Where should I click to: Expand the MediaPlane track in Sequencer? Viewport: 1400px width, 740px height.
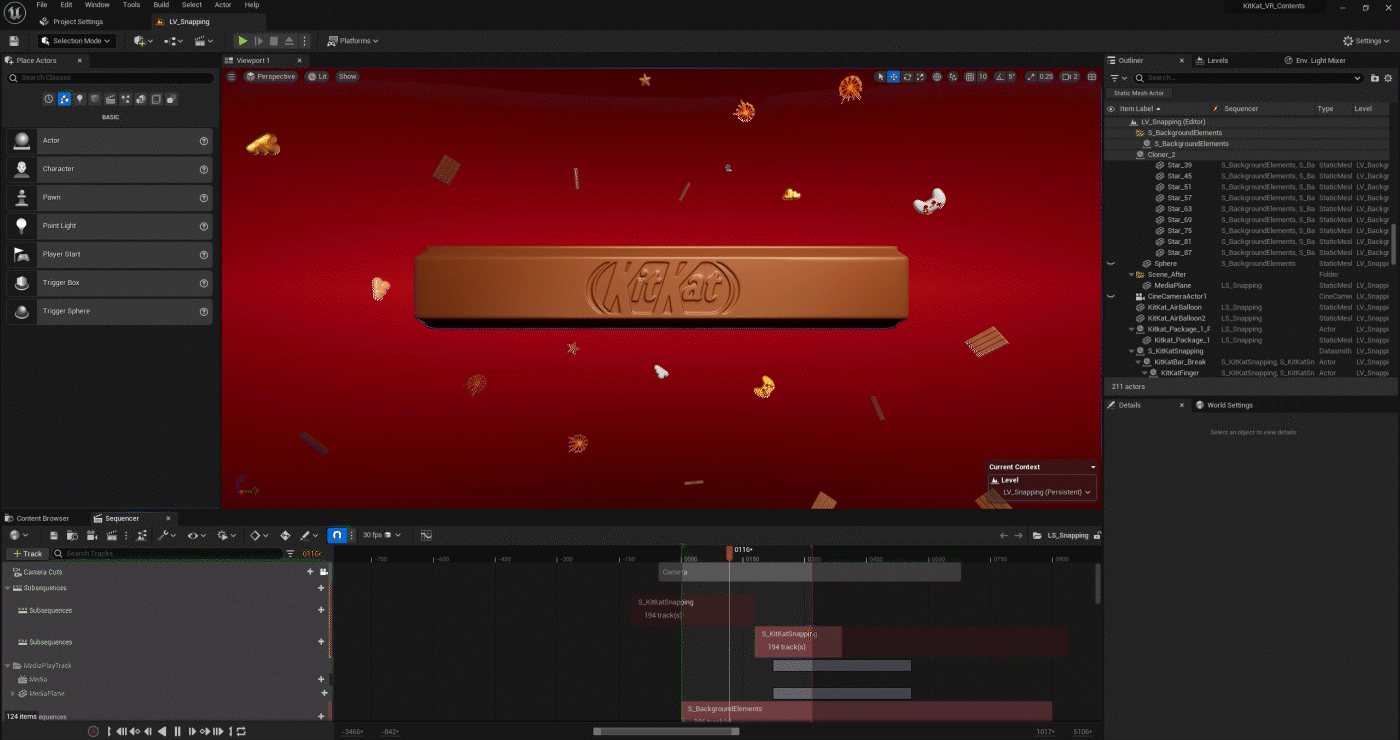13,693
